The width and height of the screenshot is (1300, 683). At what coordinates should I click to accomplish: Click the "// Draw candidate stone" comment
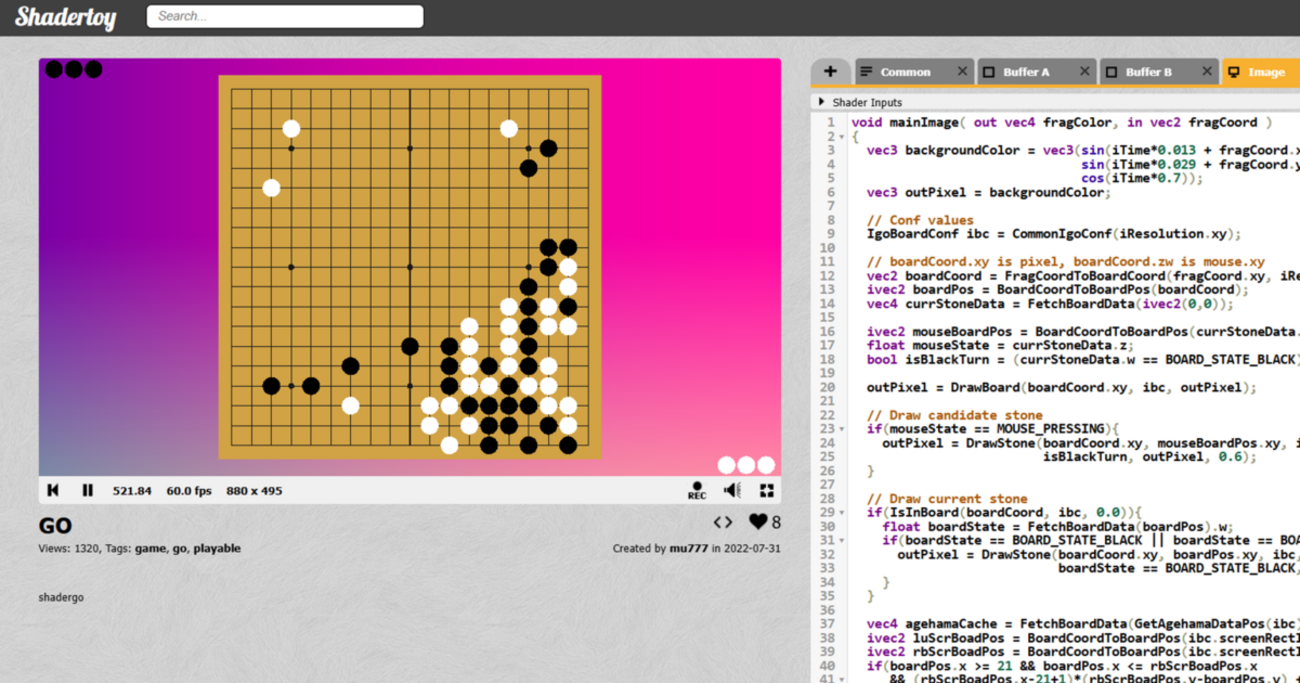pos(954,415)
